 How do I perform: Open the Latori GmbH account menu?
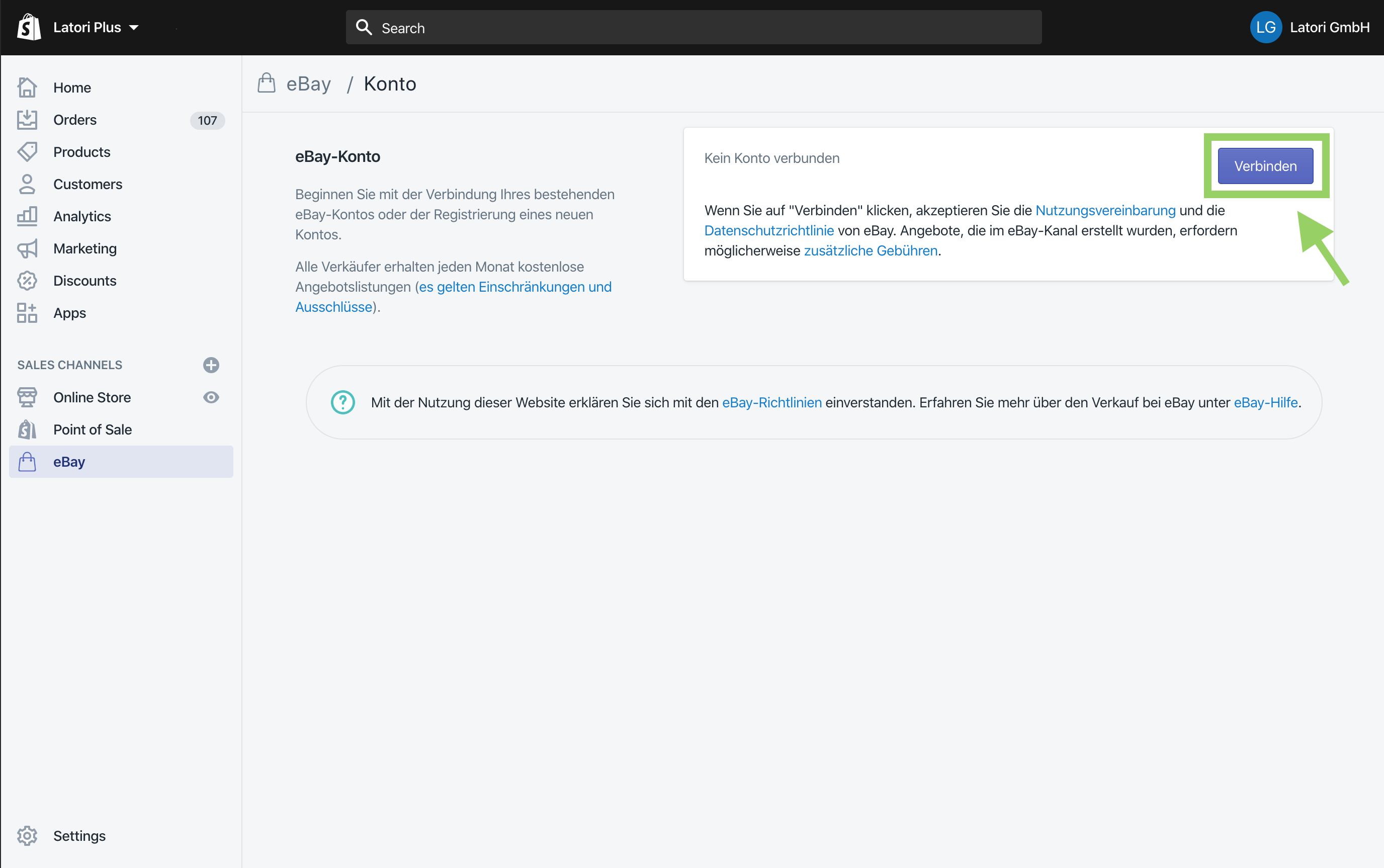pyautogui.click(x=1330, y=27)
